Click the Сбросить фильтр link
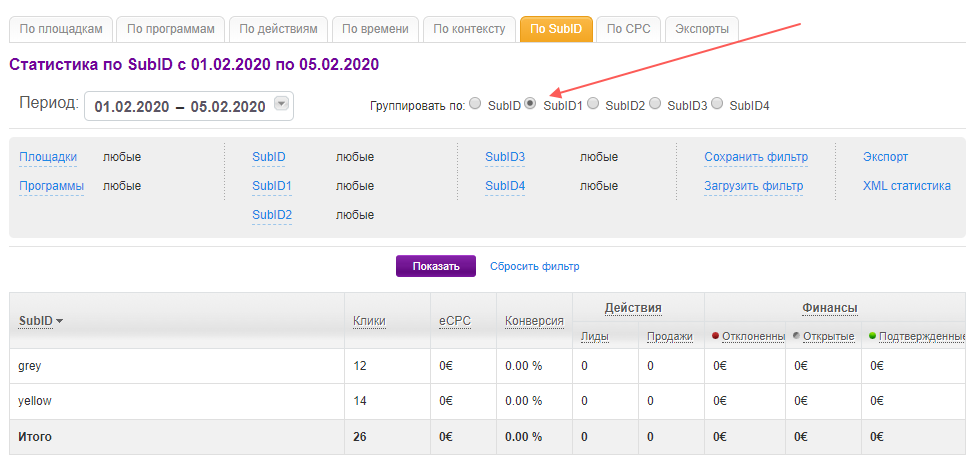The width and height of the screenshot is (976, 463). pos(534,266)
